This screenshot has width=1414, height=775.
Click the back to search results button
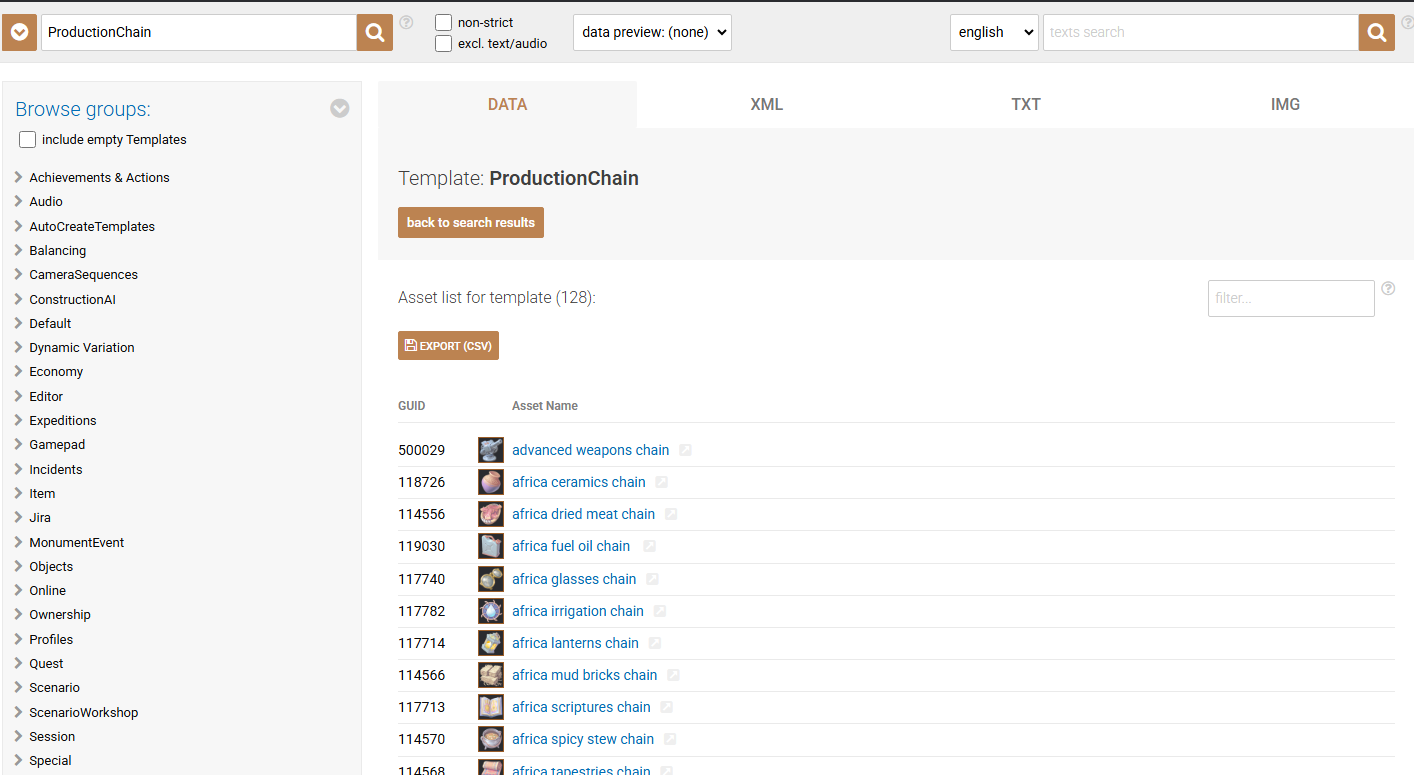[470, 222]
